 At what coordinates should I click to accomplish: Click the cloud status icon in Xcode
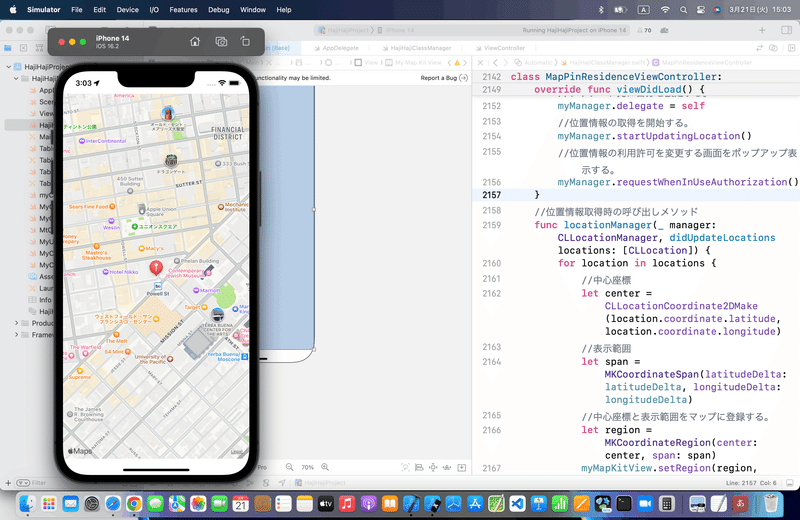click(664, 30)
